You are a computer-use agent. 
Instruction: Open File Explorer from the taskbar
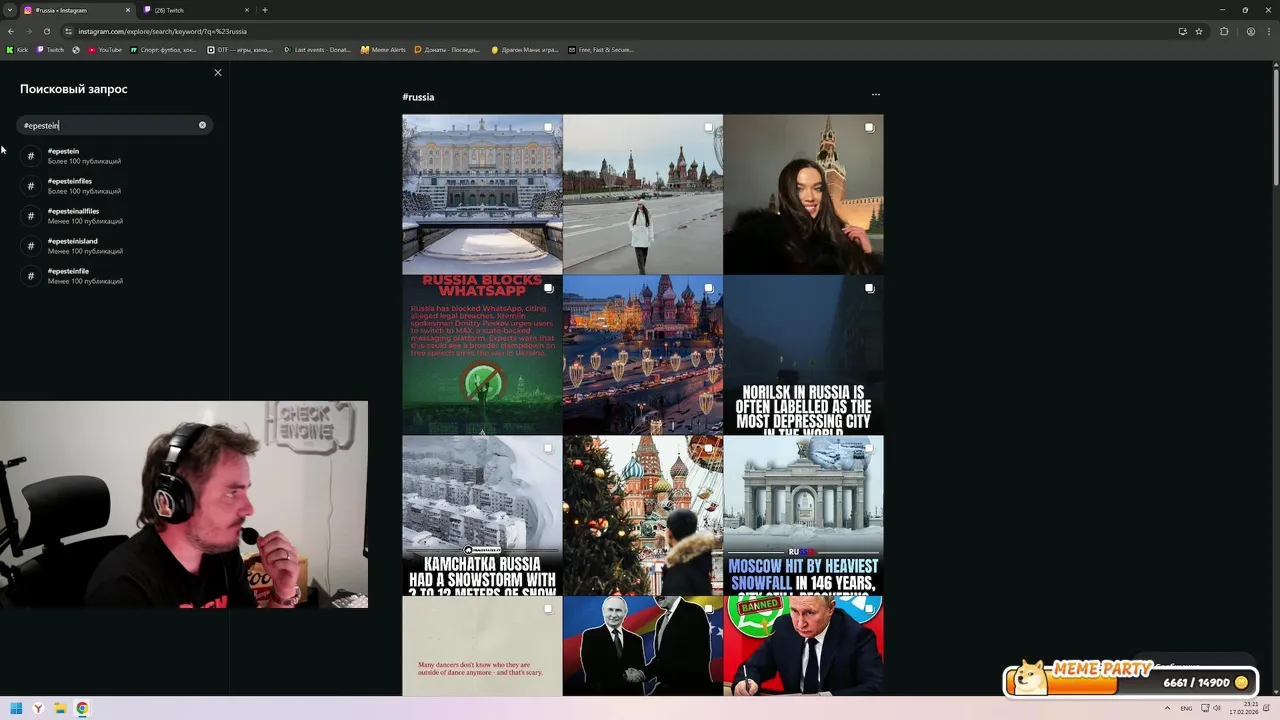coord(60,709)
